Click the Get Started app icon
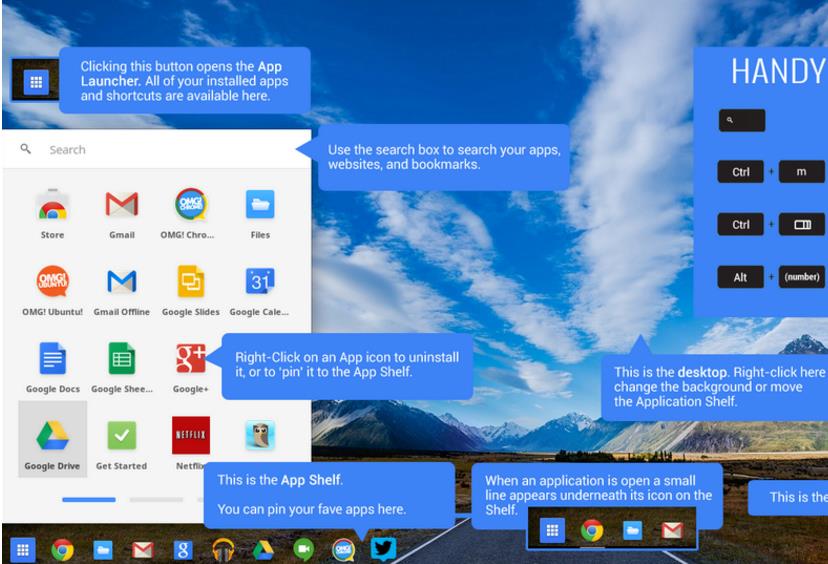828x564 pixels. [x=121, y=437]
